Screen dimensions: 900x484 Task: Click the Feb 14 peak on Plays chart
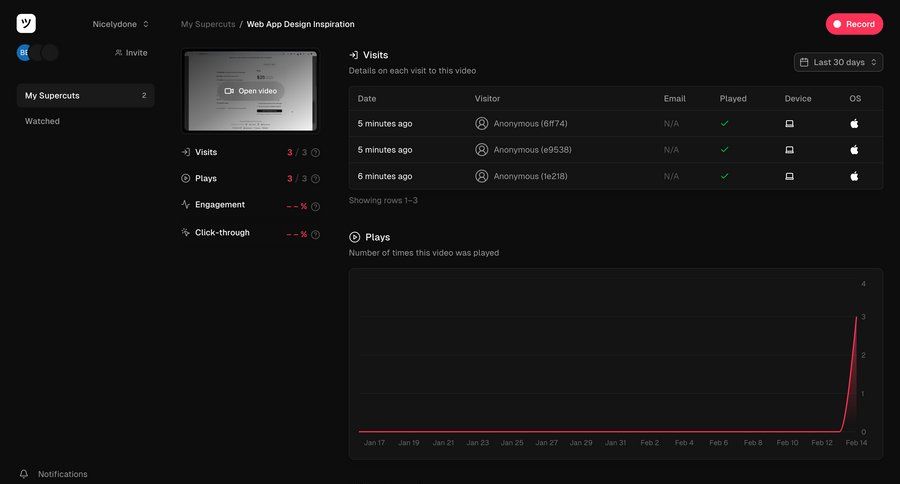[856, 317]
